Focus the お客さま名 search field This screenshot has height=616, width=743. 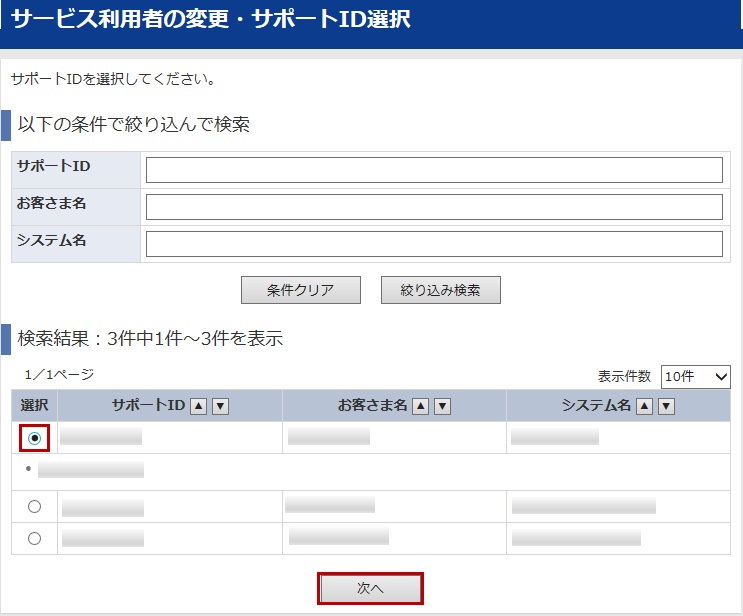434,207
